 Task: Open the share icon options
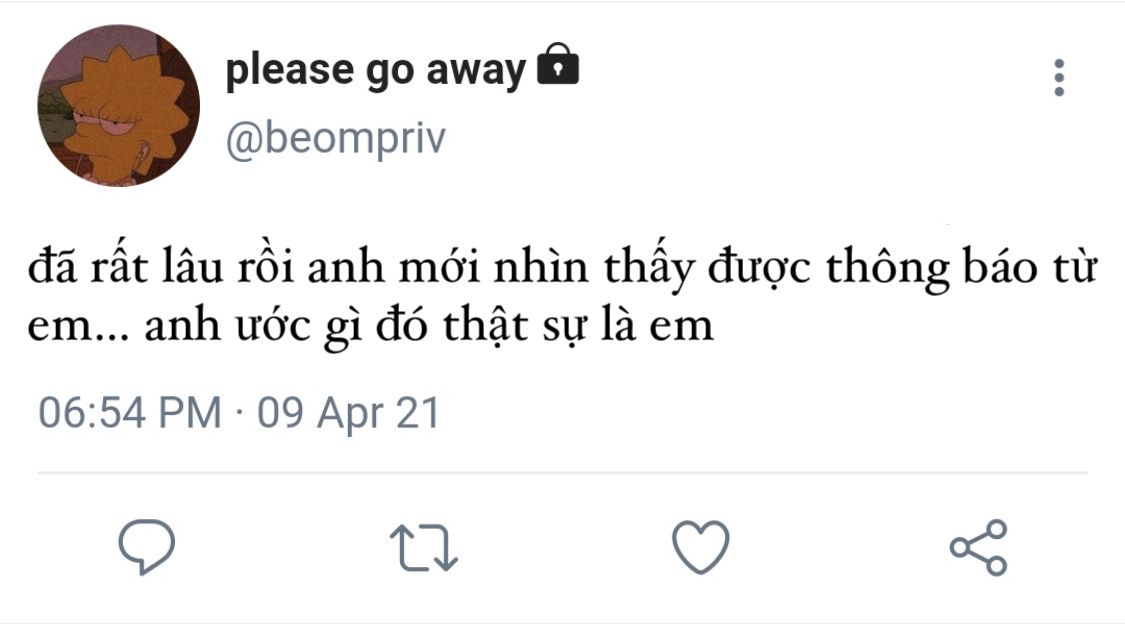pos(978,547)
